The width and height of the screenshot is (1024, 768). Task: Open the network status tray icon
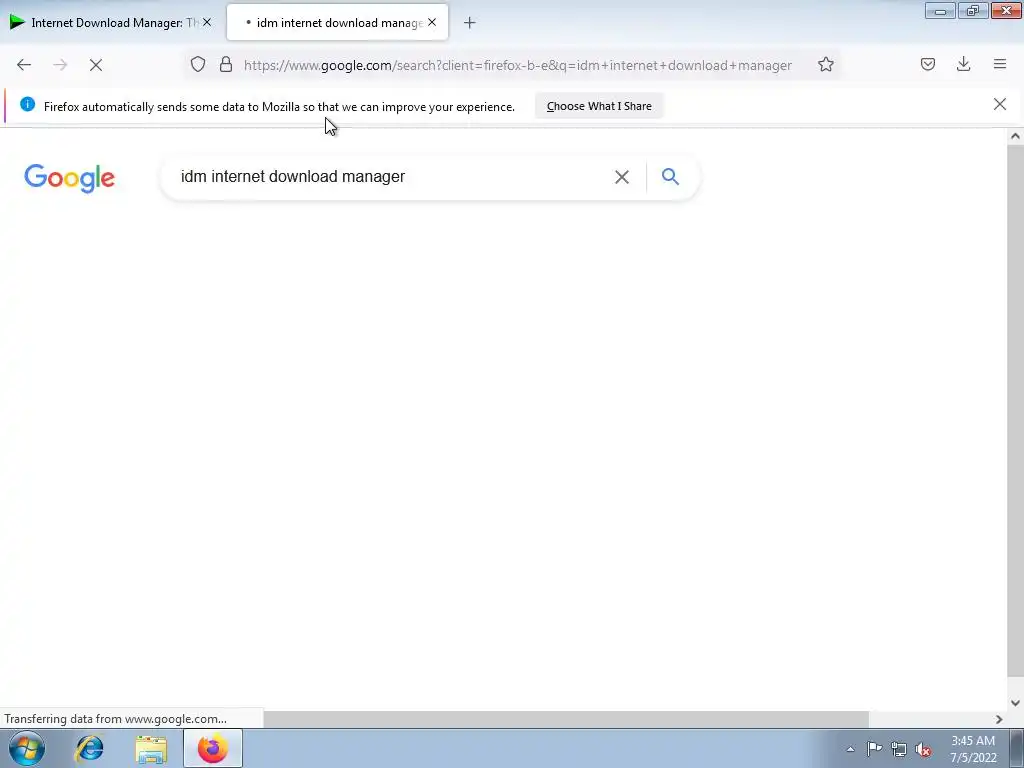pyautogui.click(x=899, y=749)
